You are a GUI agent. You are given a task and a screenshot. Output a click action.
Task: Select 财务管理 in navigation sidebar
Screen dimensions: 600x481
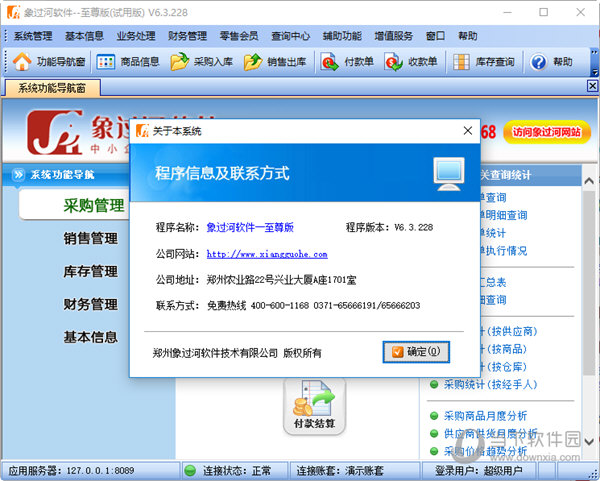[x=91, y=304]
